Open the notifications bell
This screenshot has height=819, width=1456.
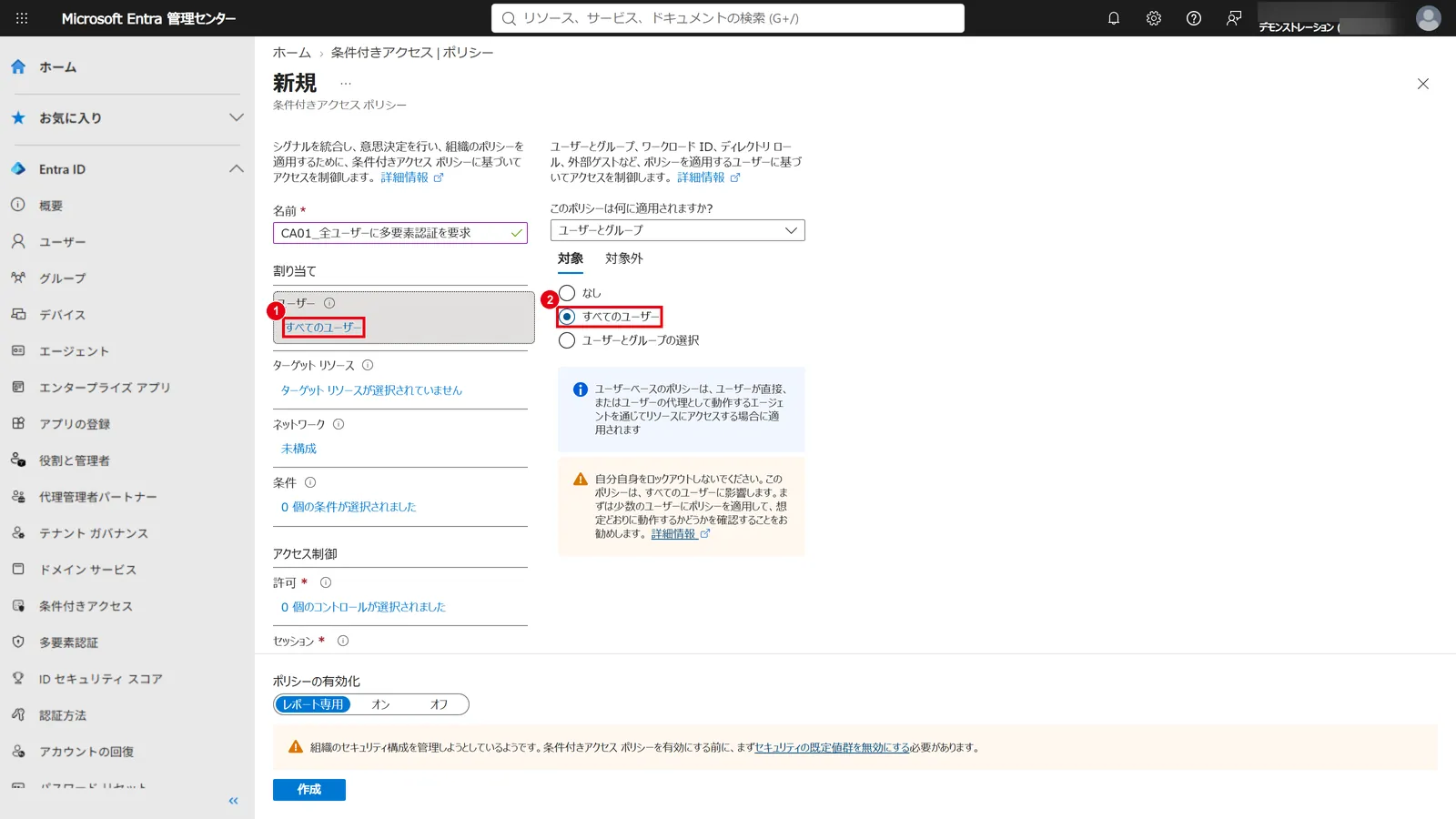1114,18
